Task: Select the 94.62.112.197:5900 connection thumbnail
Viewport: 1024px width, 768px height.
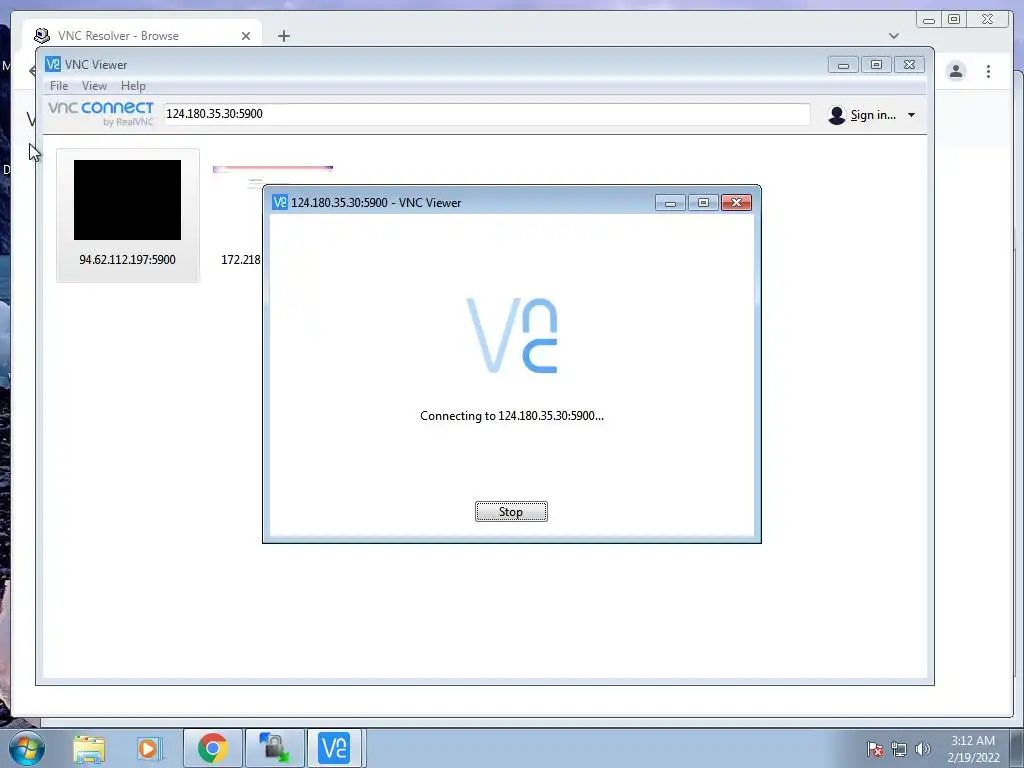Action: [x=127, y=215]
